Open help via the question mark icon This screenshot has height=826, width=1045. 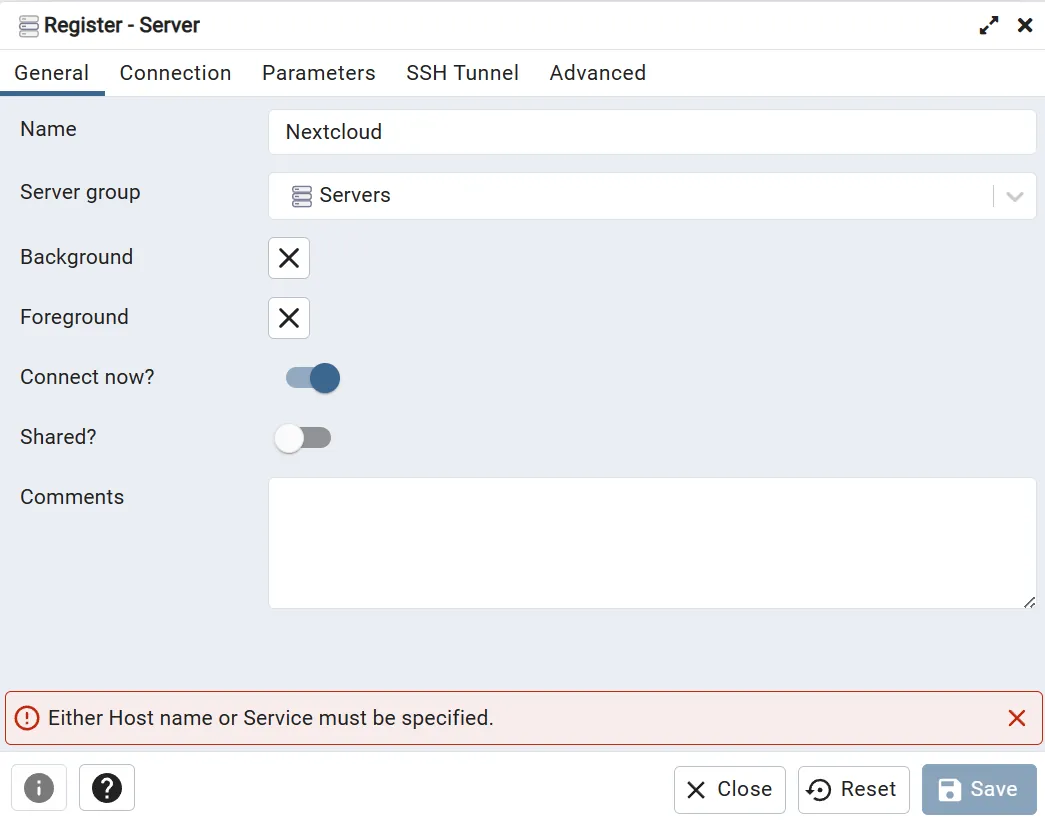107,788
